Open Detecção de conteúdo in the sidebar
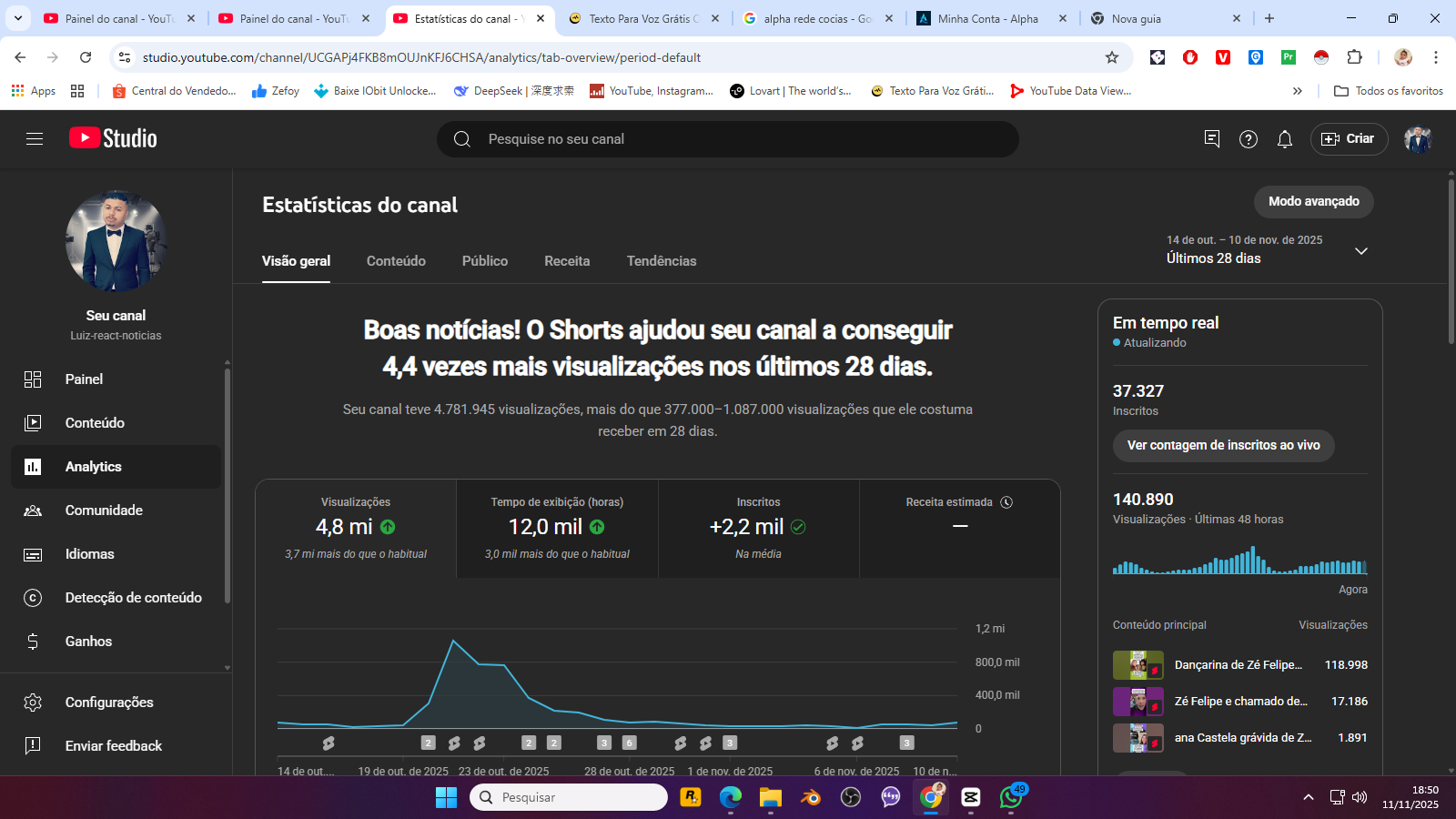This screenshot has height=819, width=1456. [x=116, y=598]
